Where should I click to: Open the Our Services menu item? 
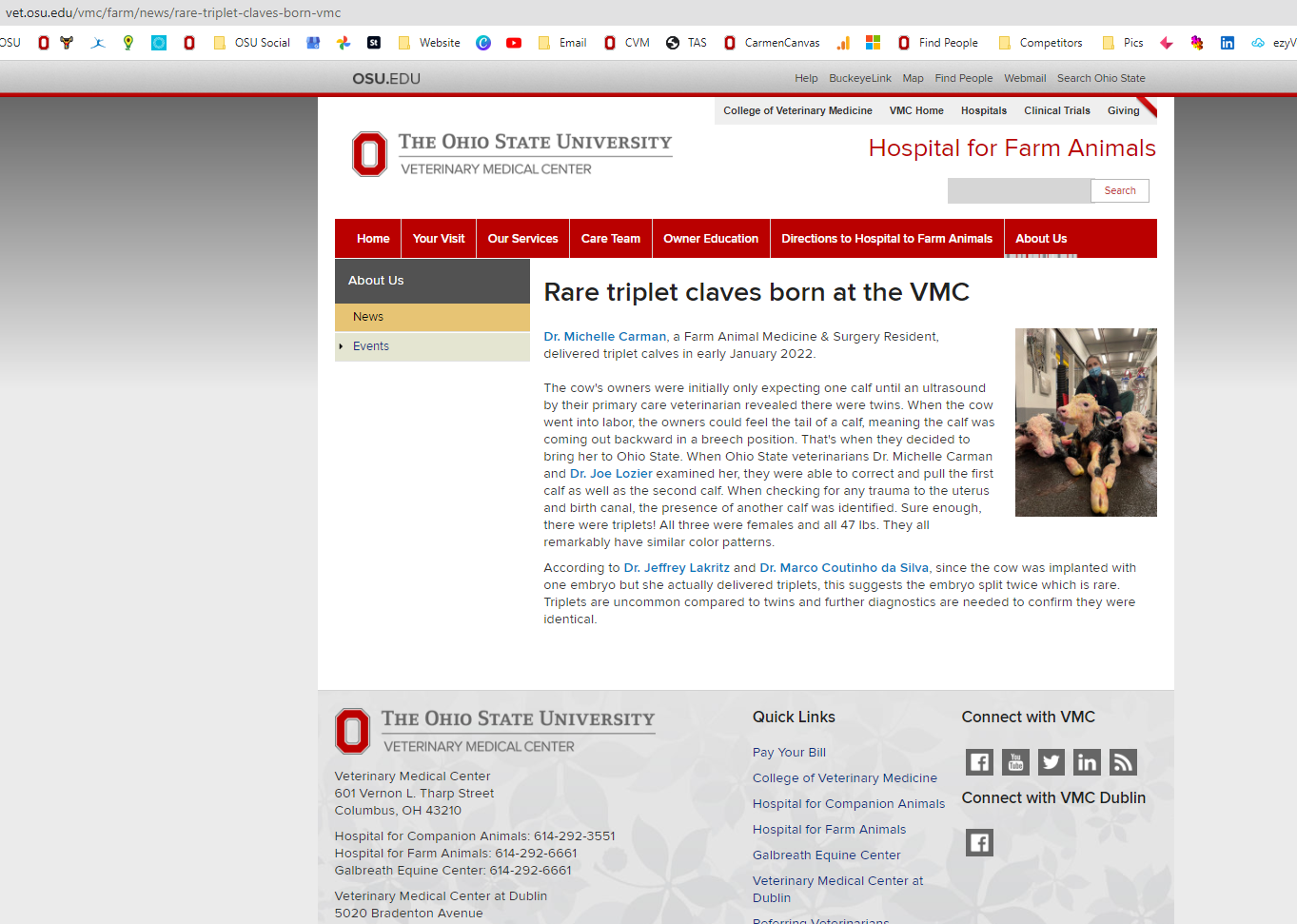pyautogui.click(x=522, y=239)
